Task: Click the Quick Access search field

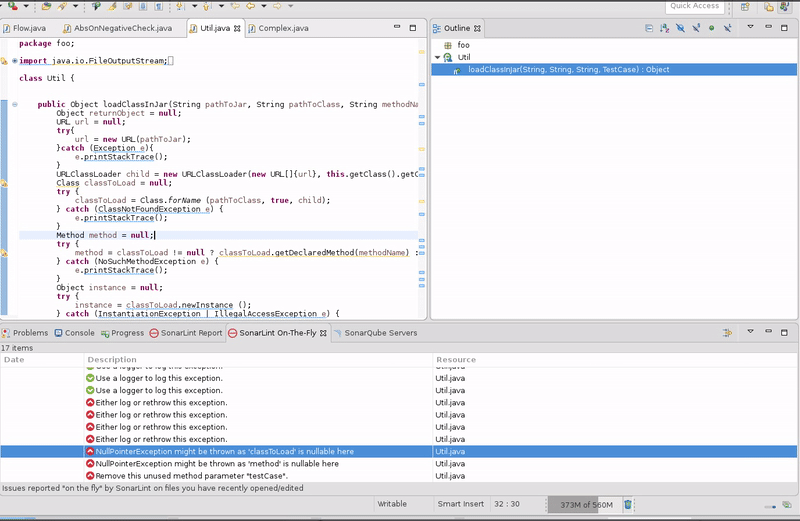Action: point(694,6)
